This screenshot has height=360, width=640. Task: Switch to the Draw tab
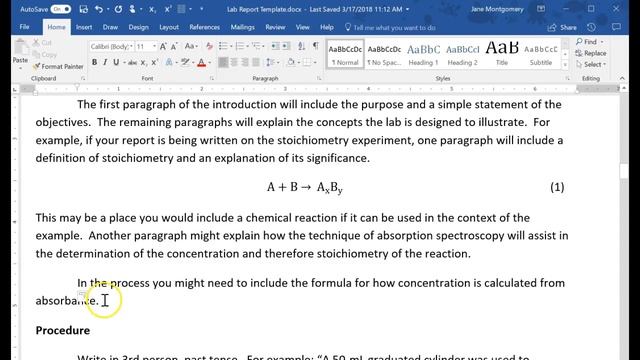110,27
